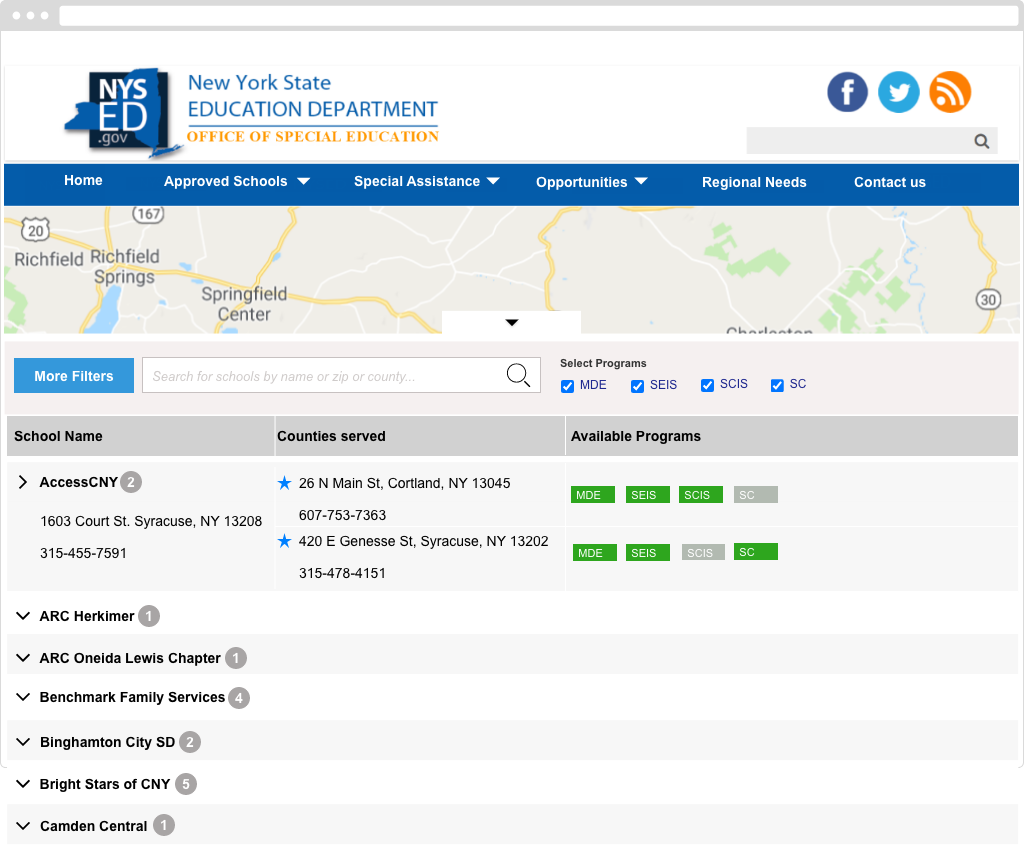Open the Approved Schools menu

click(x=236, y=182)
